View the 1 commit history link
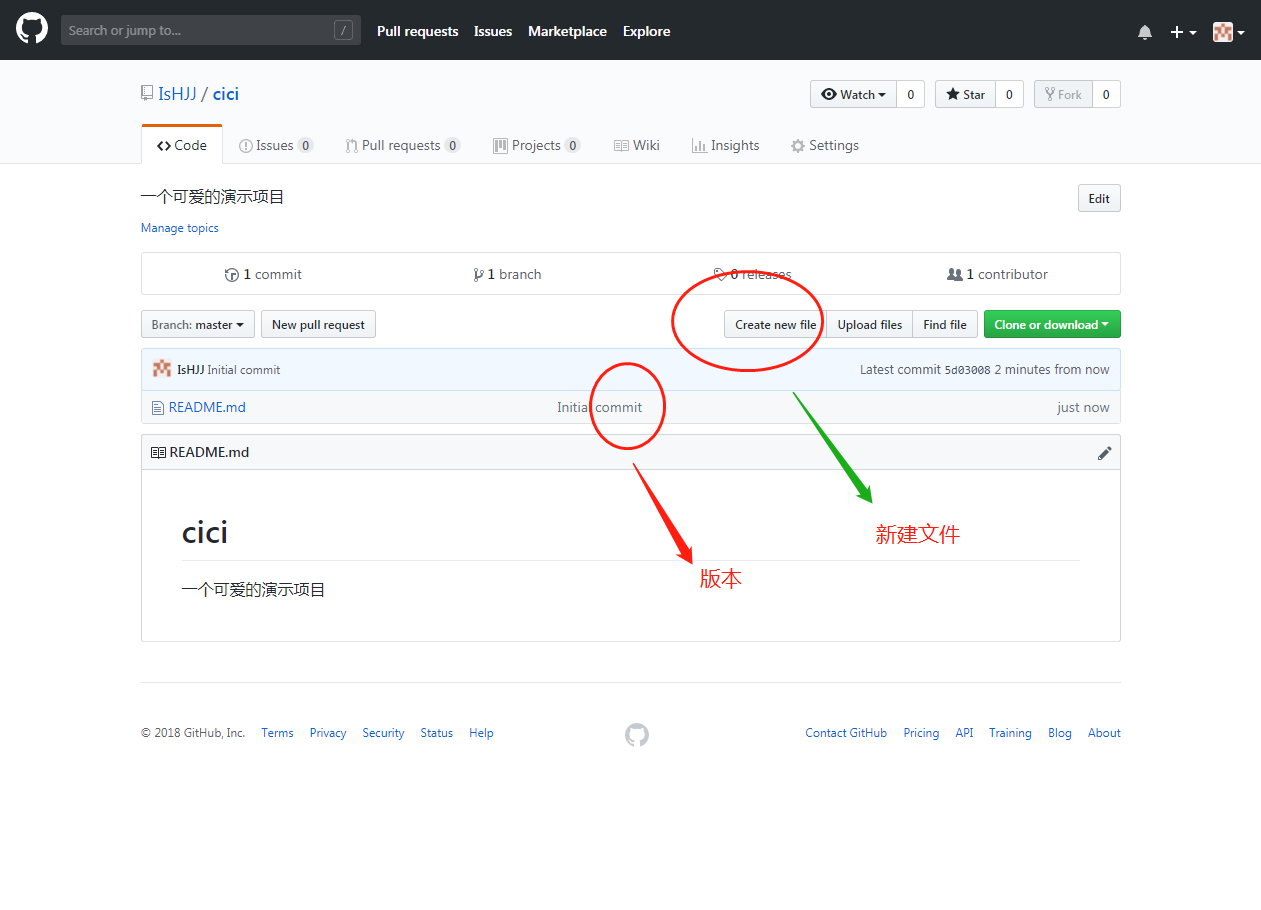Screen dimensions: 1261x910 coord(263,274)
